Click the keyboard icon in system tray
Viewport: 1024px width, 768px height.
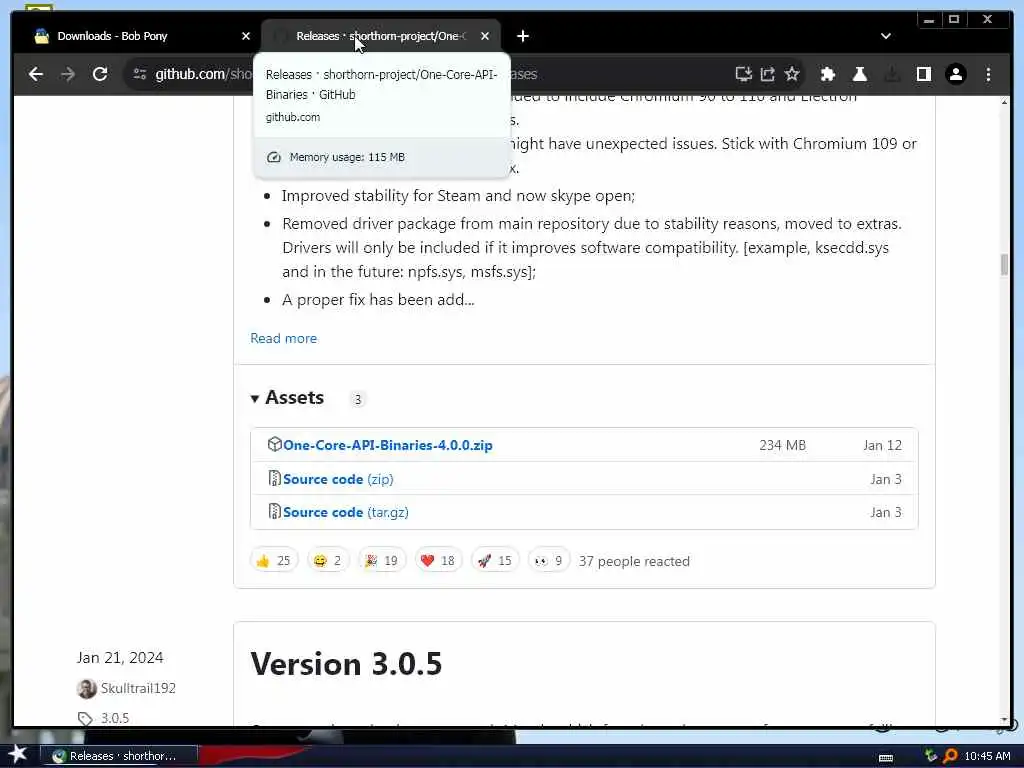[x=886, y=758]
